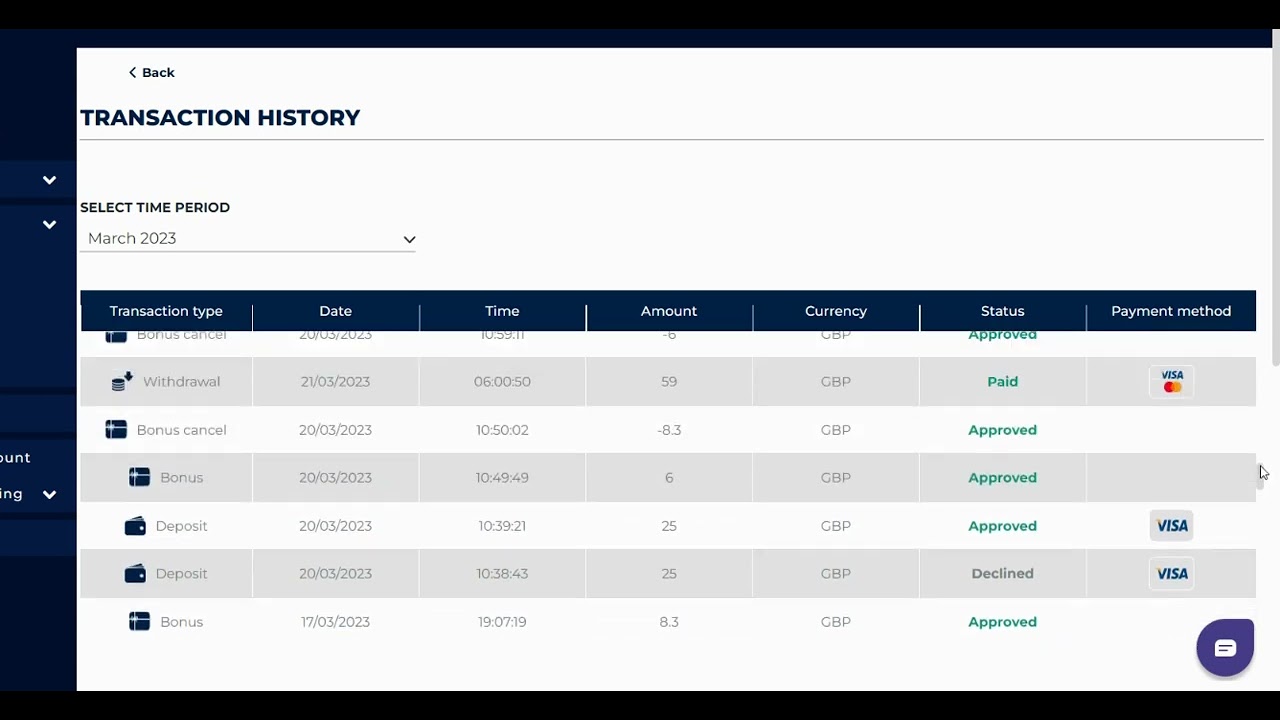
Task: Click the Withdrawal transaction type label
Action: click(181, 381)
